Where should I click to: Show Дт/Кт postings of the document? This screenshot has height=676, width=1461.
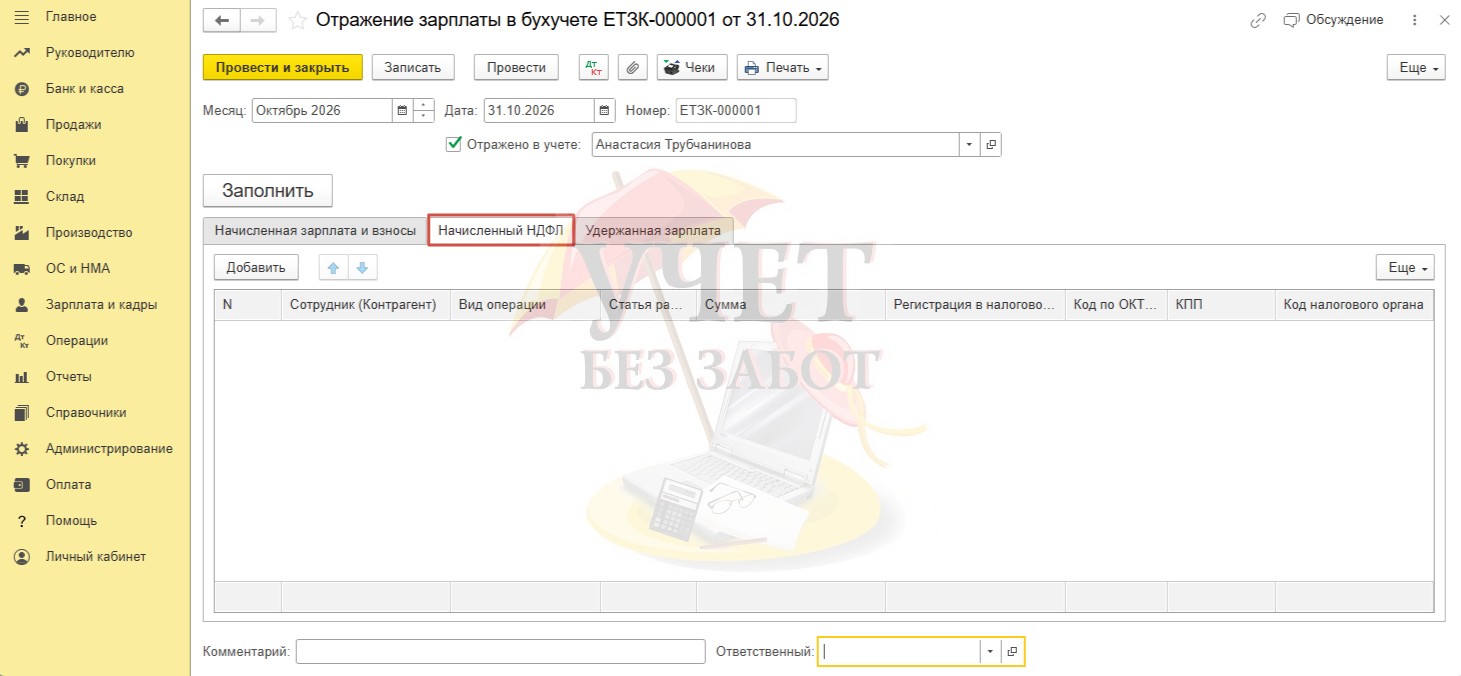594,67
